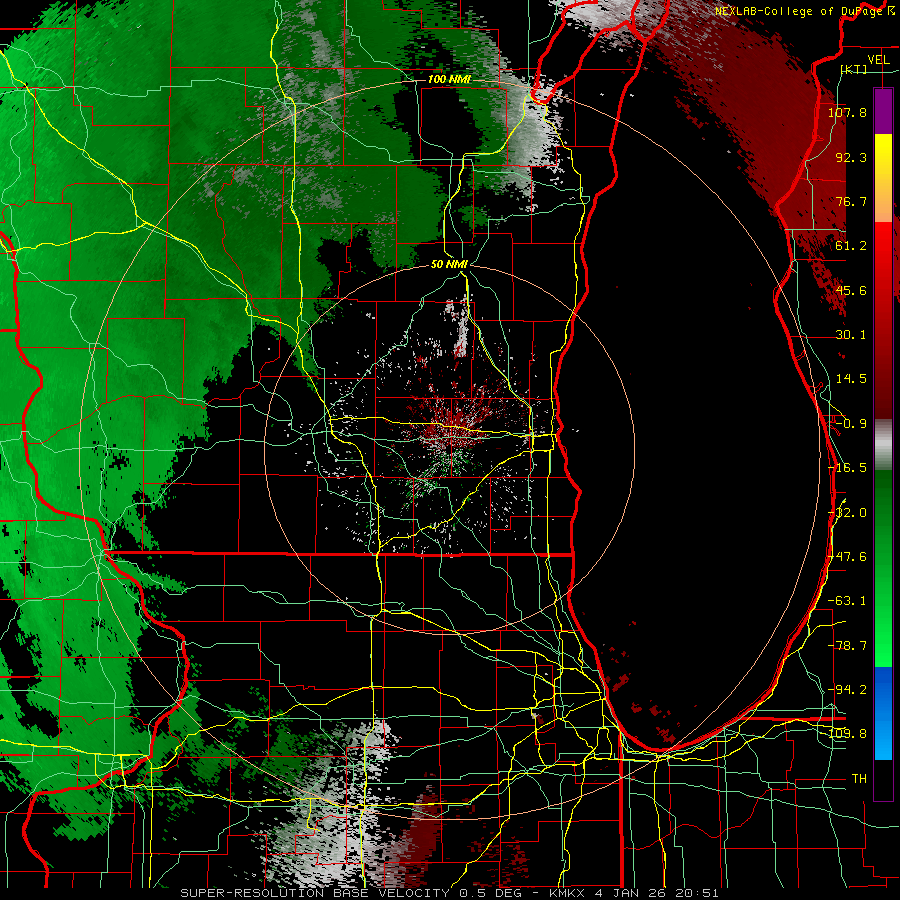Click the -63.1 velocity scale value

tap(847, 601)
